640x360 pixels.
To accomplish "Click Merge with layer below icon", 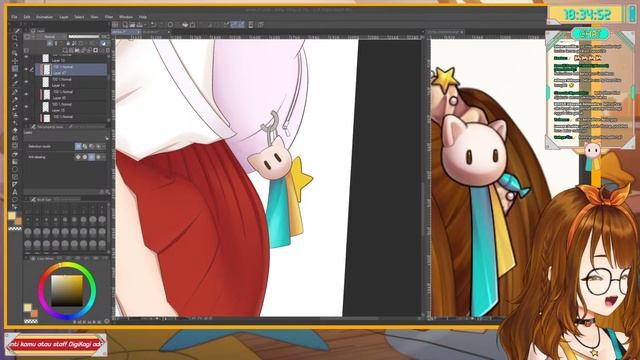I will click(x=89, y=50).
